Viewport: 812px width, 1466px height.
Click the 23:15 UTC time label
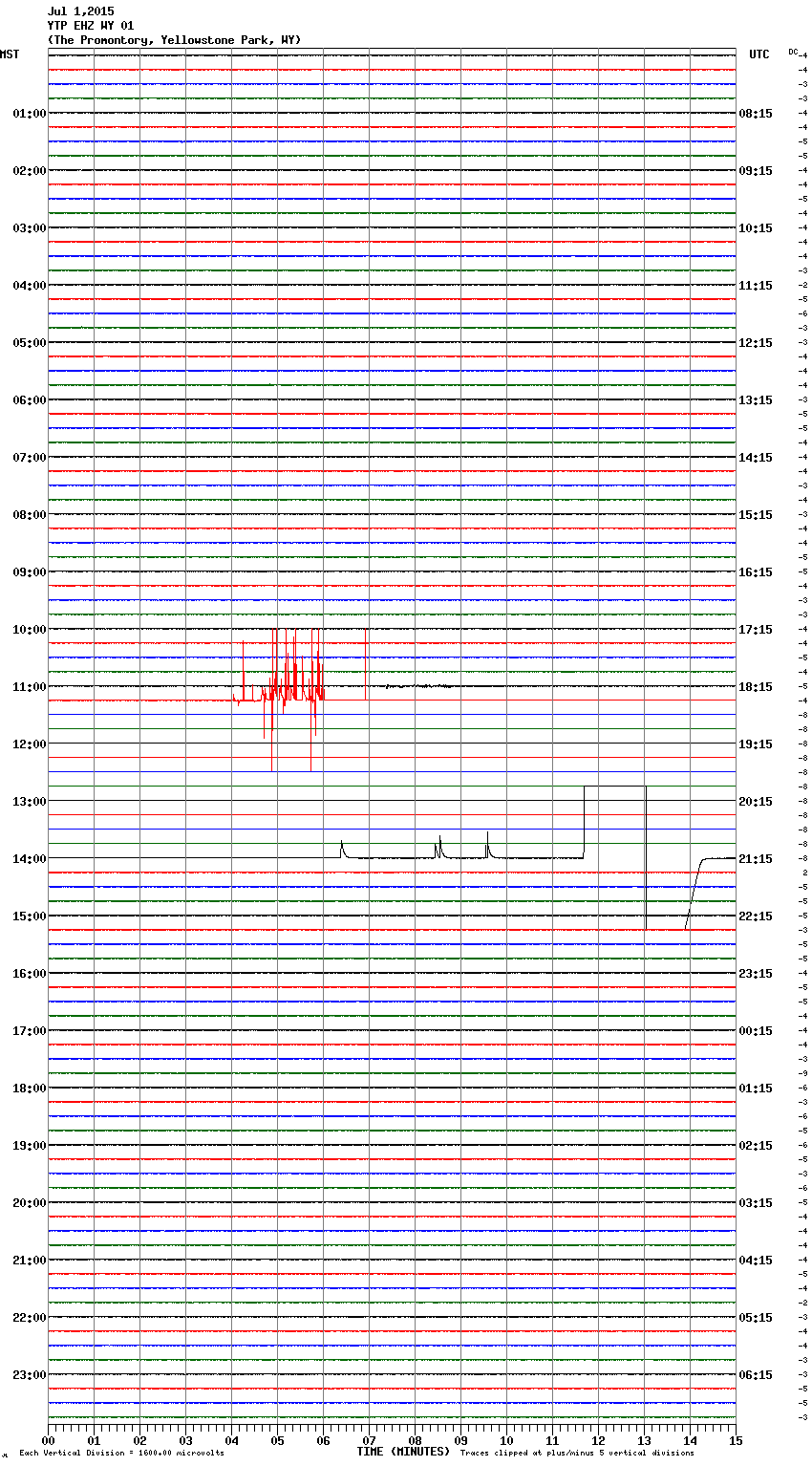(756, 974)
